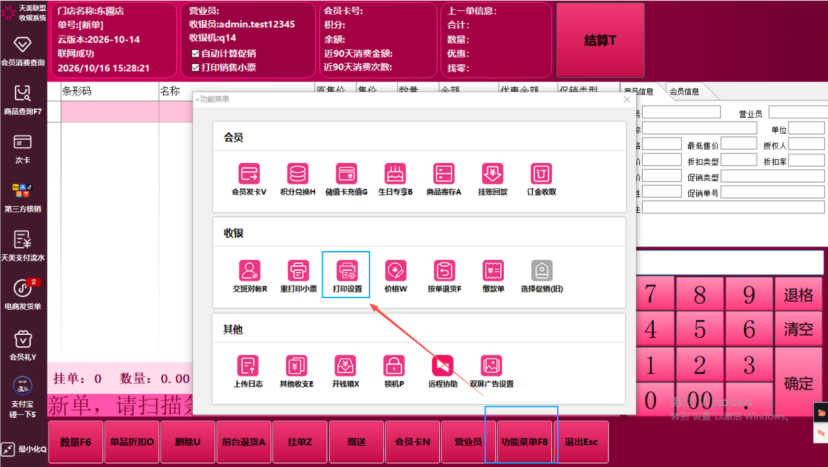Click the 退出Esc exit button
The height and width of the screenshot is (467, 828).
click(581, 442)
